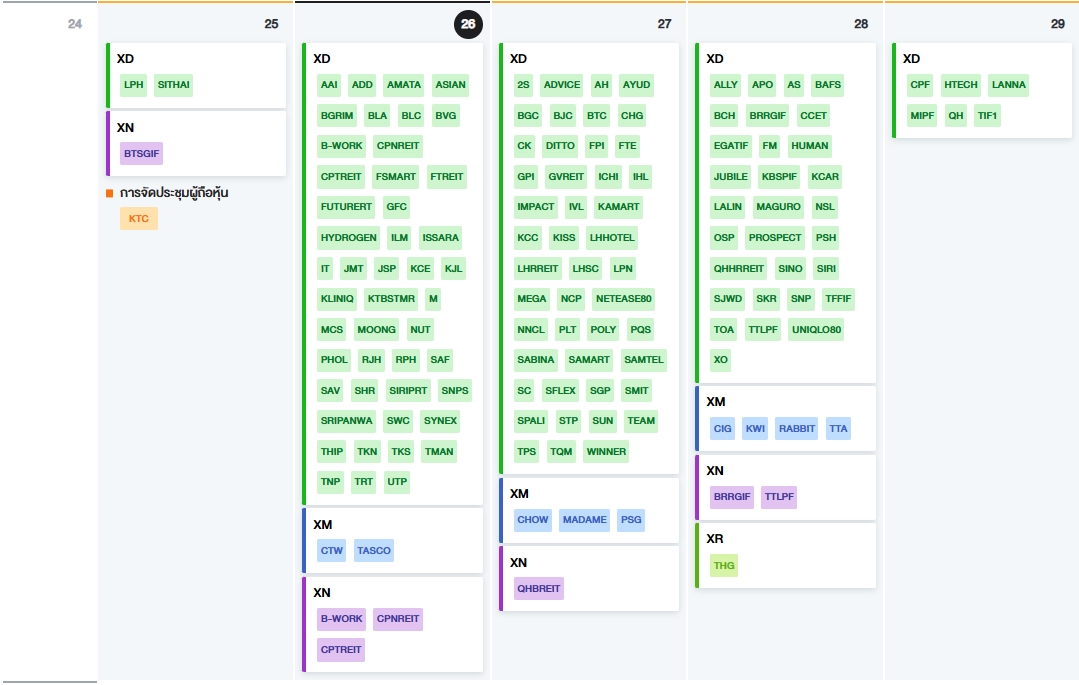Open the blue RABBIT tag under XM
The image size is (1079, 685).
tap(796, 428)
